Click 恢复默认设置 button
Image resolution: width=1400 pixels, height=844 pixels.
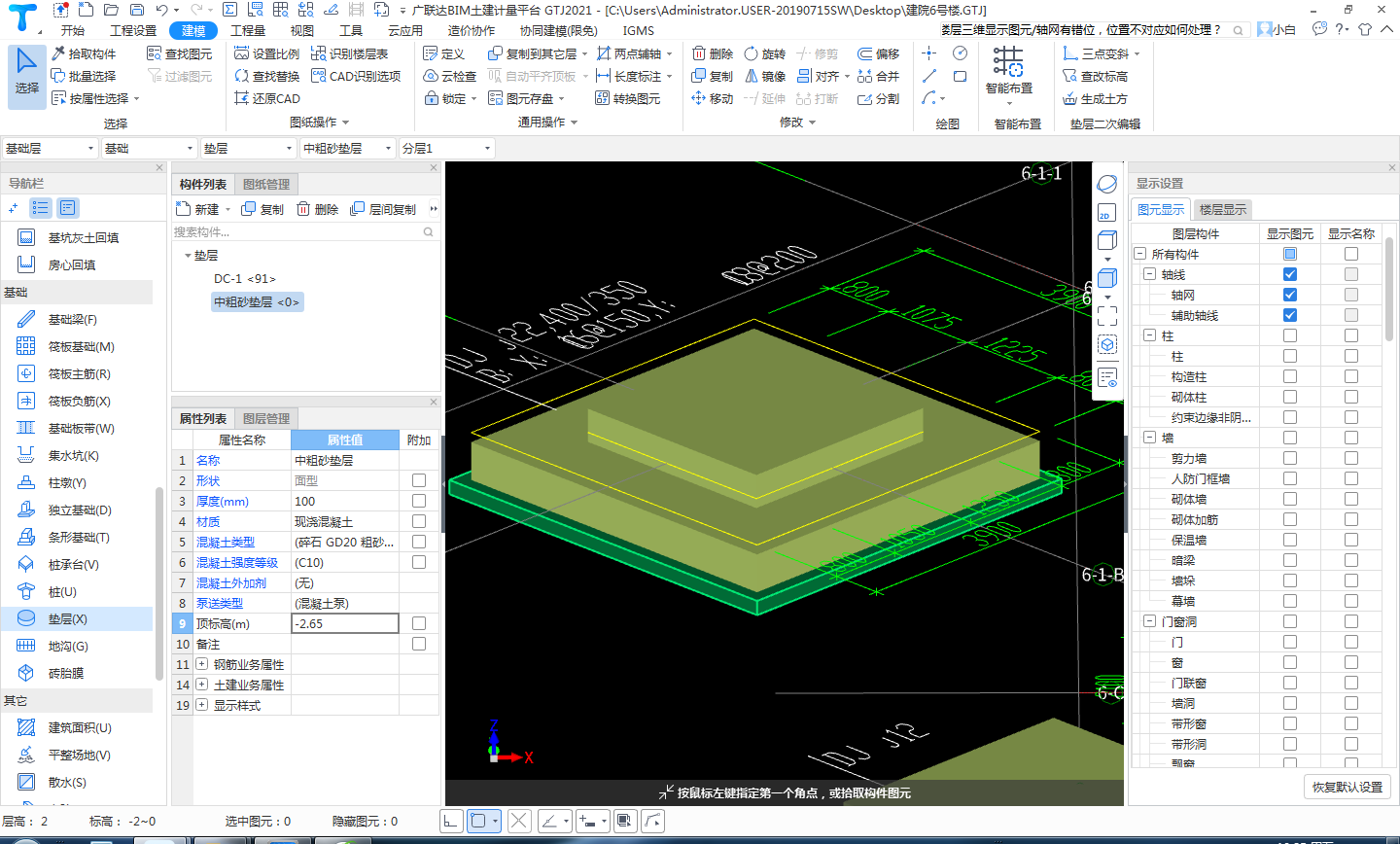point(1347,787)
